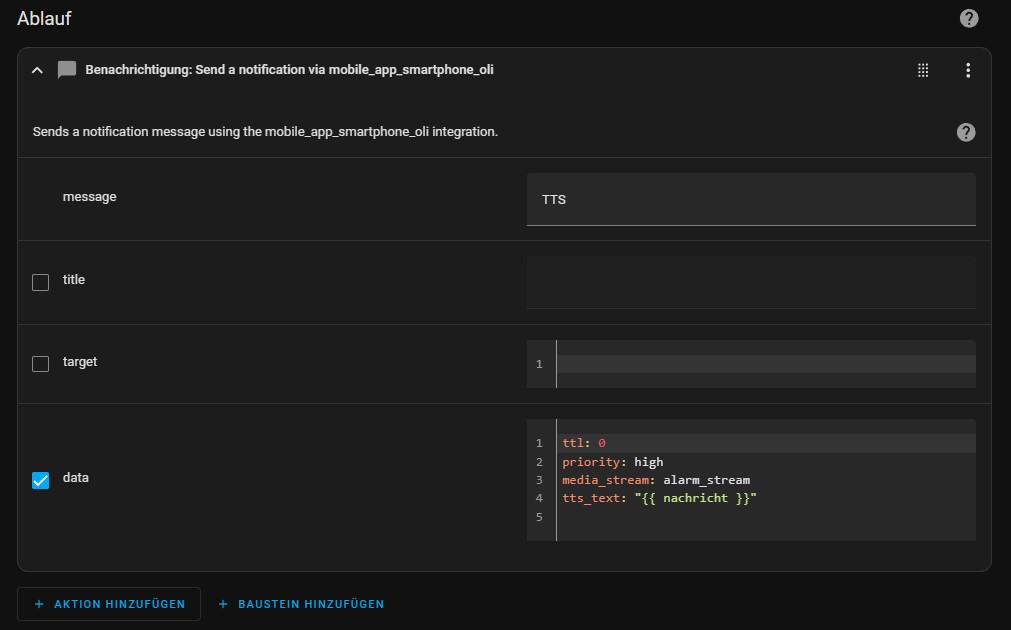Click the notification chat bubble icon
Viewport: 1011px width, 630px height.
point(66,70)
